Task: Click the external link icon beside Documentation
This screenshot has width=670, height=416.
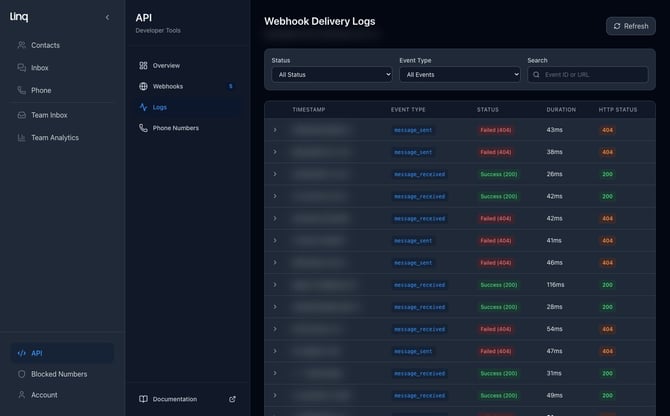Action: coord(233,399)
